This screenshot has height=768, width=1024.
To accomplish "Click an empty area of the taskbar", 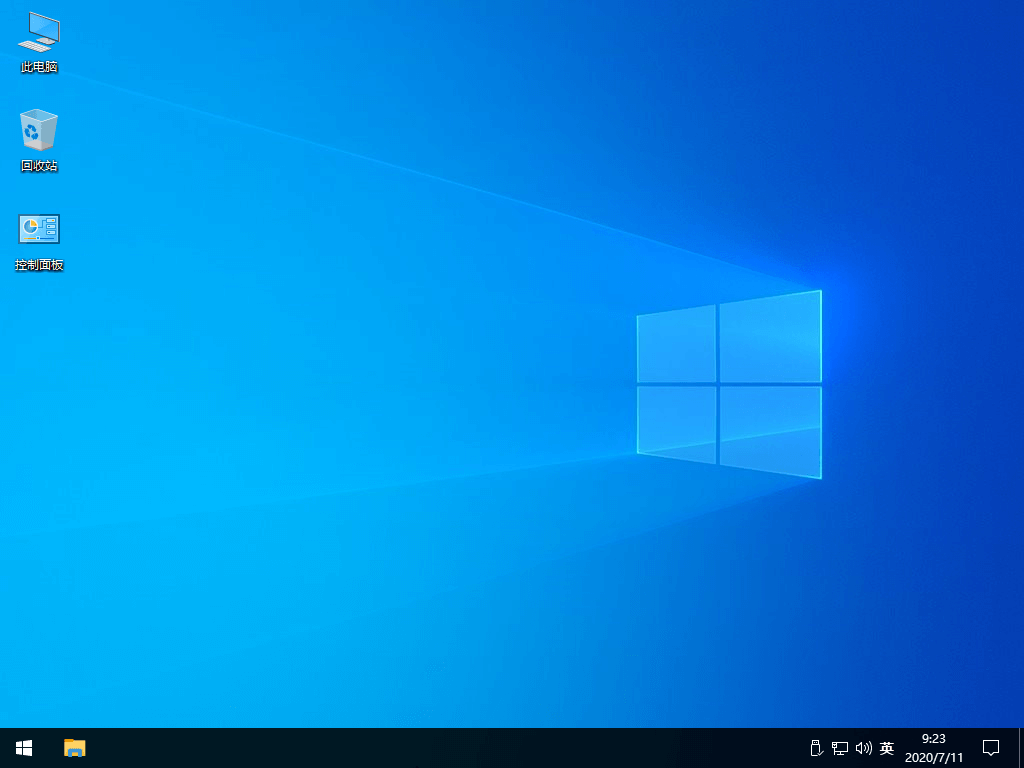I will point(450,747).
